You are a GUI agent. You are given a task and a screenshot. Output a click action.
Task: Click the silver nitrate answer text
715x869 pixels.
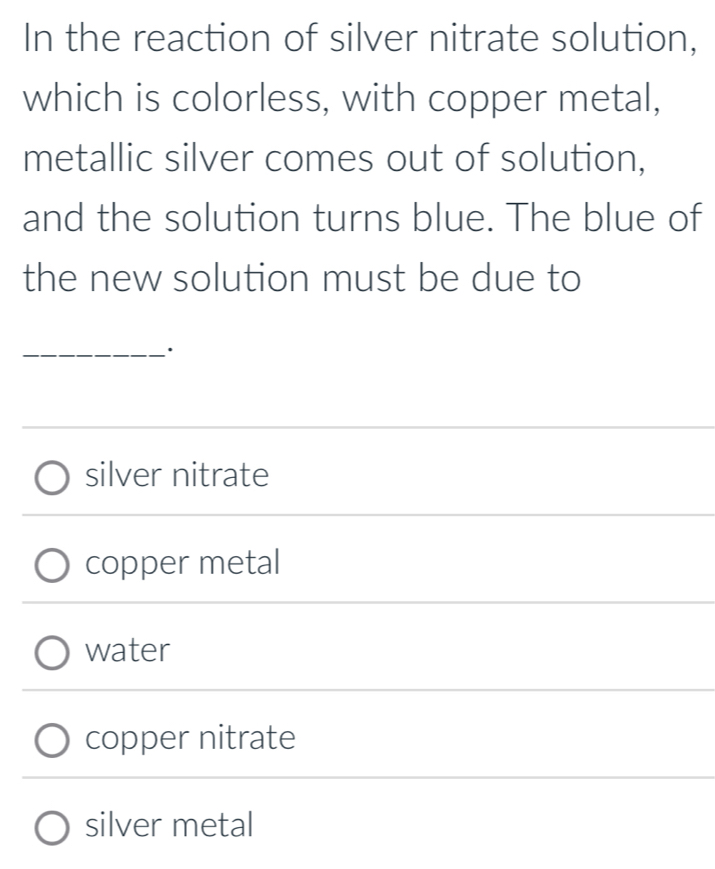point(177,476)
